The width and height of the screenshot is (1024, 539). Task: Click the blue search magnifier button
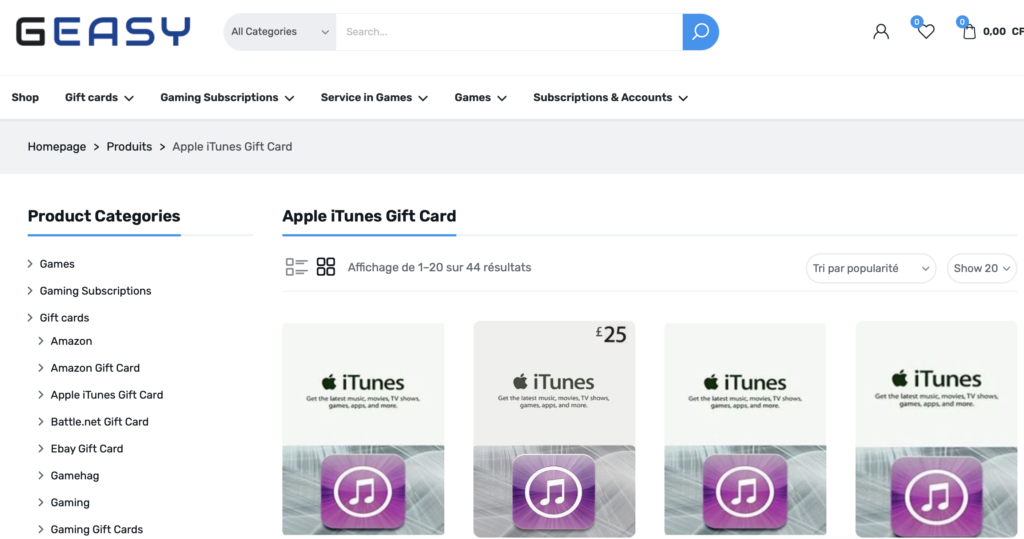[700, 32]
